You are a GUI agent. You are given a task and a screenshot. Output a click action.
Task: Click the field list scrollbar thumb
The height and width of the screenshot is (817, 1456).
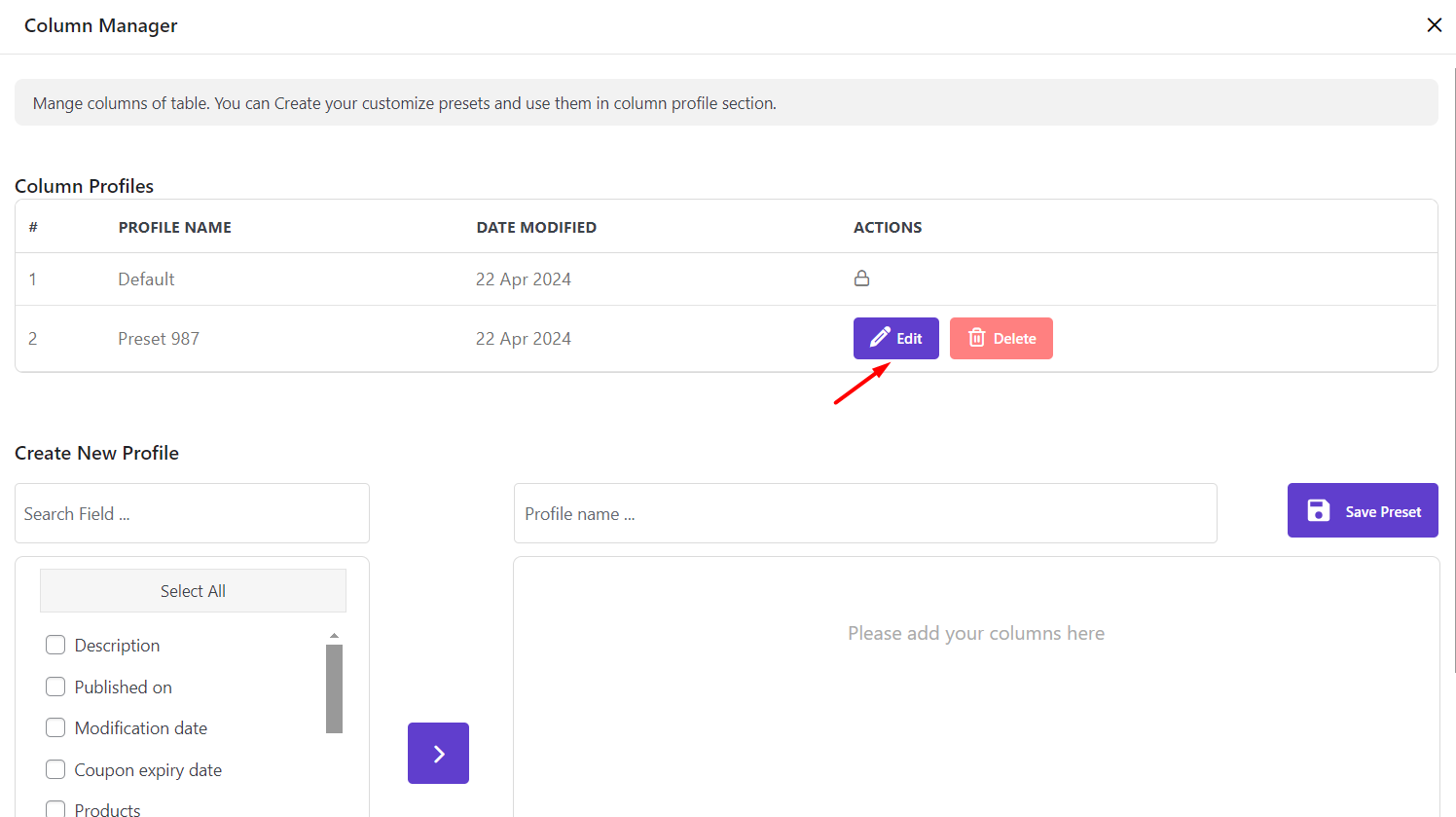334,687
